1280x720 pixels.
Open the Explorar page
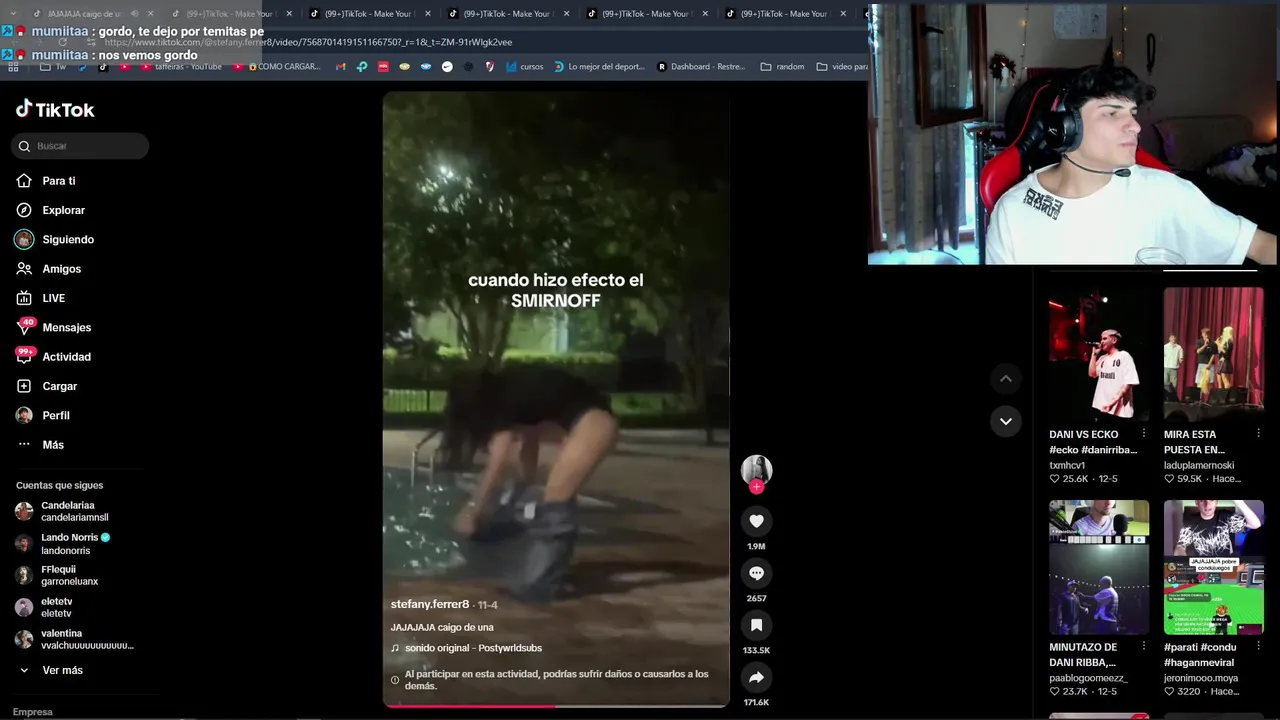pos(63,210)
